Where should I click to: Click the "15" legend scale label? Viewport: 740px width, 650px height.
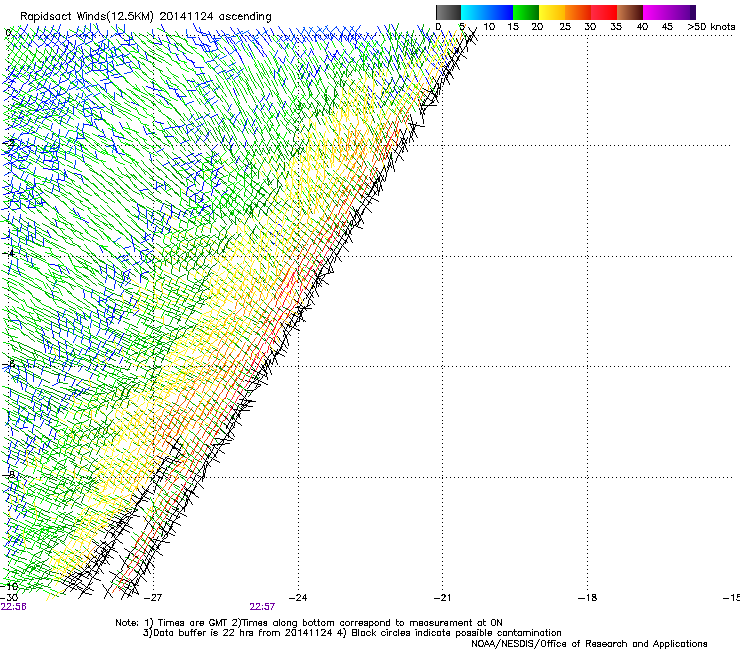(x=513, y=27)
